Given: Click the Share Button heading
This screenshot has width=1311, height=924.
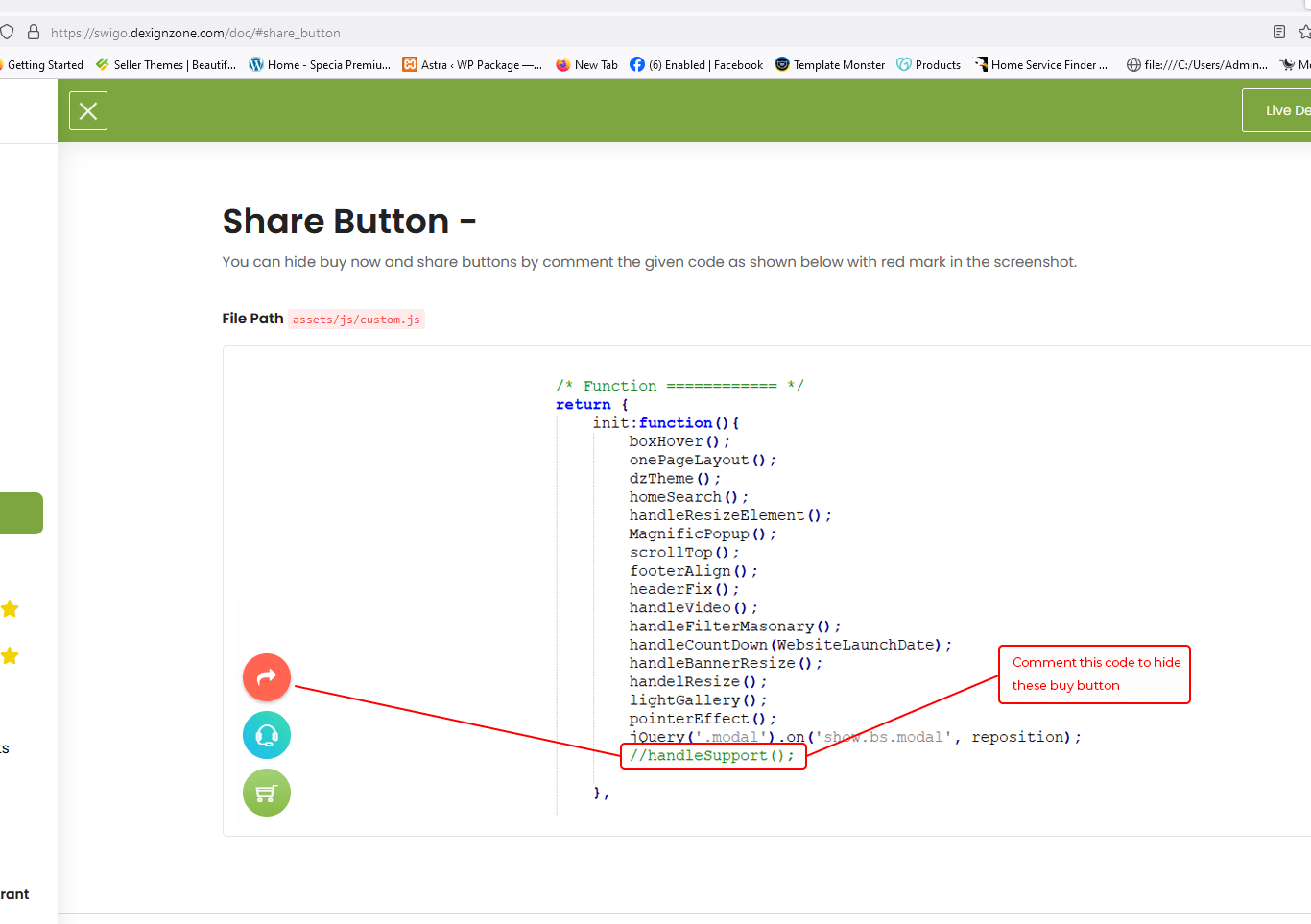Looking at the screenshot, I should pos(349,221).
